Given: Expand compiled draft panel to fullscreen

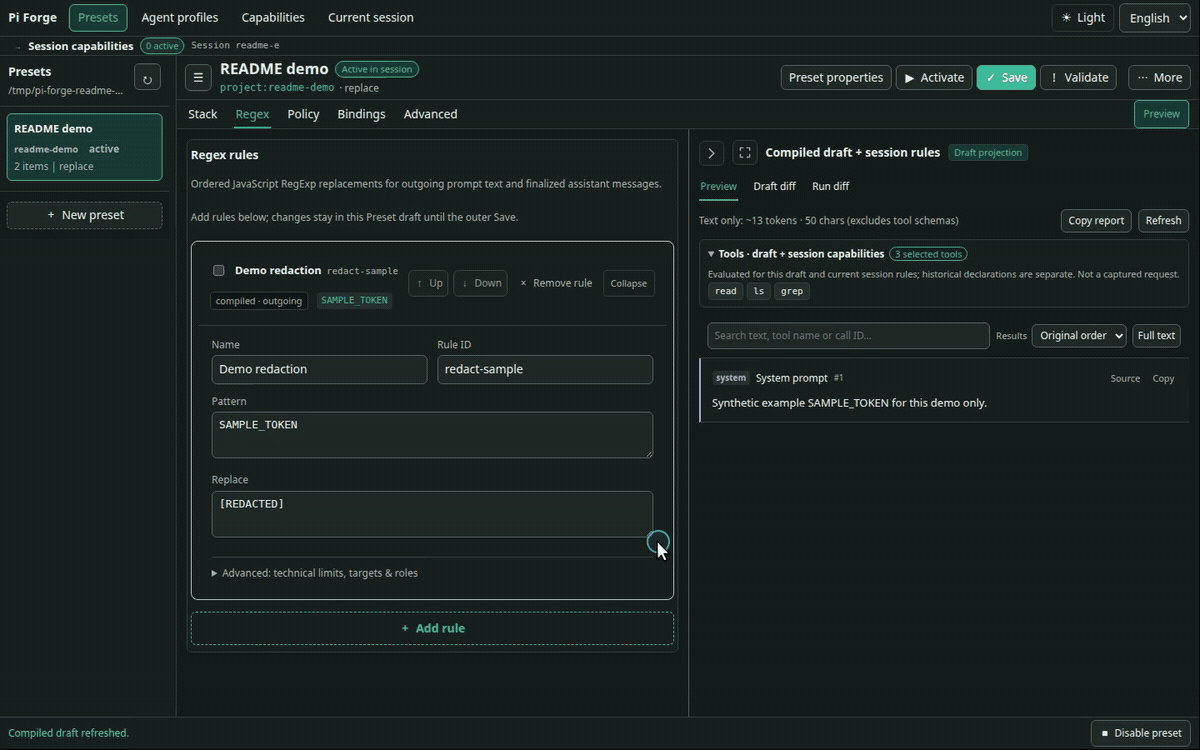Looking at the screenshot, I should pyautogui.click(x=745, y=153).
